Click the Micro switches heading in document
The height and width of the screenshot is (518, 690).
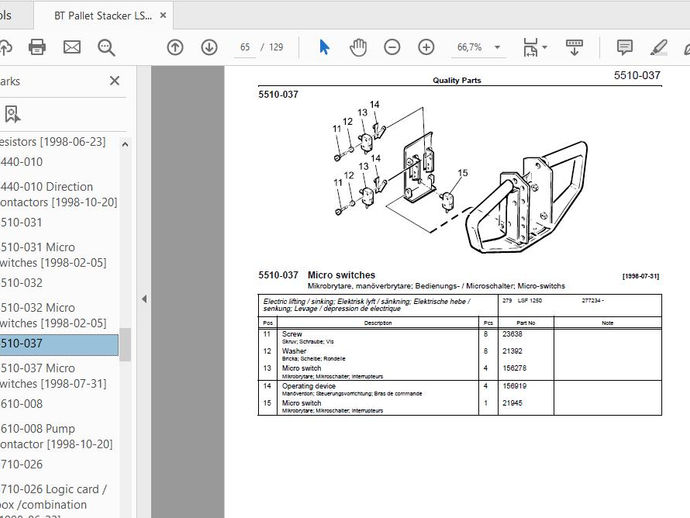point(341,275)
